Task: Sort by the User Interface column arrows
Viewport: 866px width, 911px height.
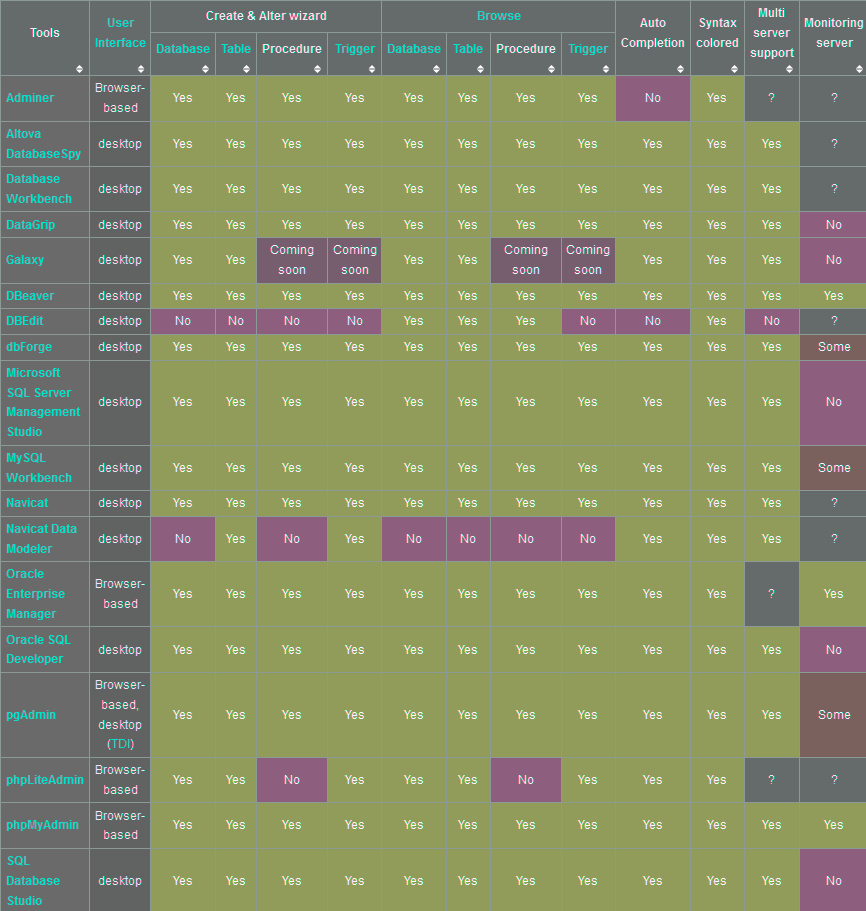Action: 141,69
